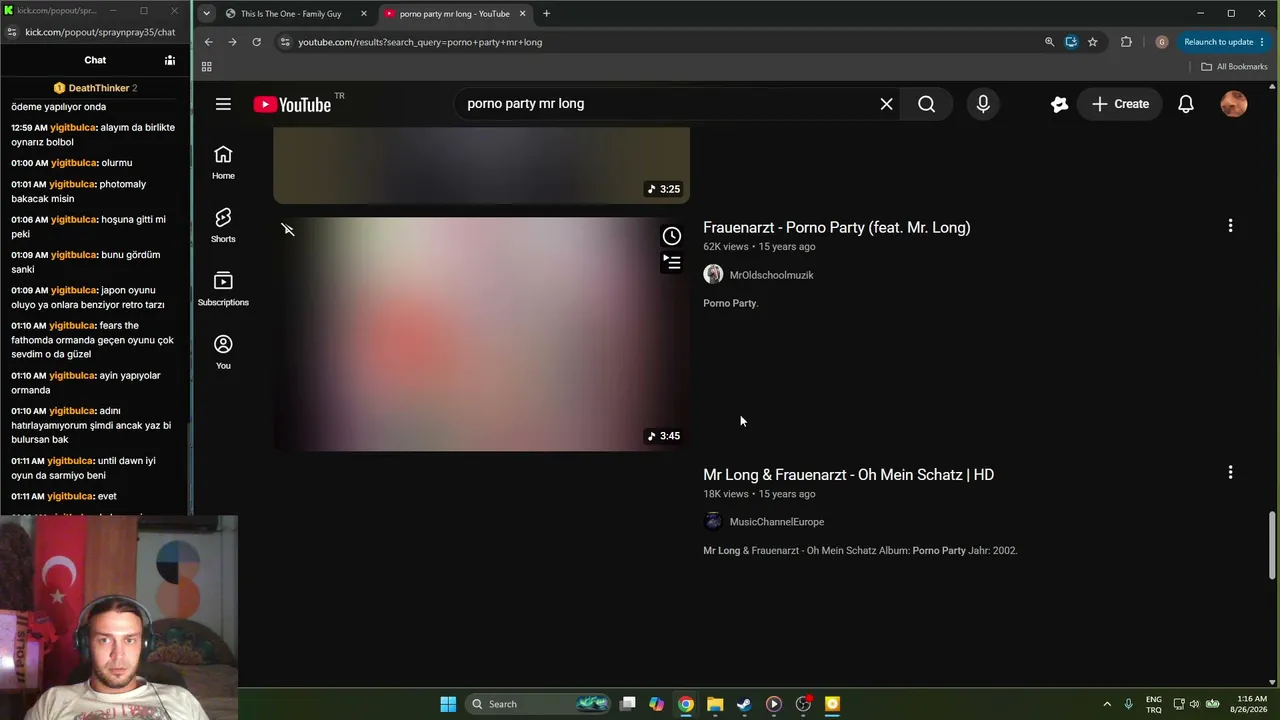1280x720 pixels.
Task: Open Chrome apps grid in bookmarks bar
Action: [207, 67]
